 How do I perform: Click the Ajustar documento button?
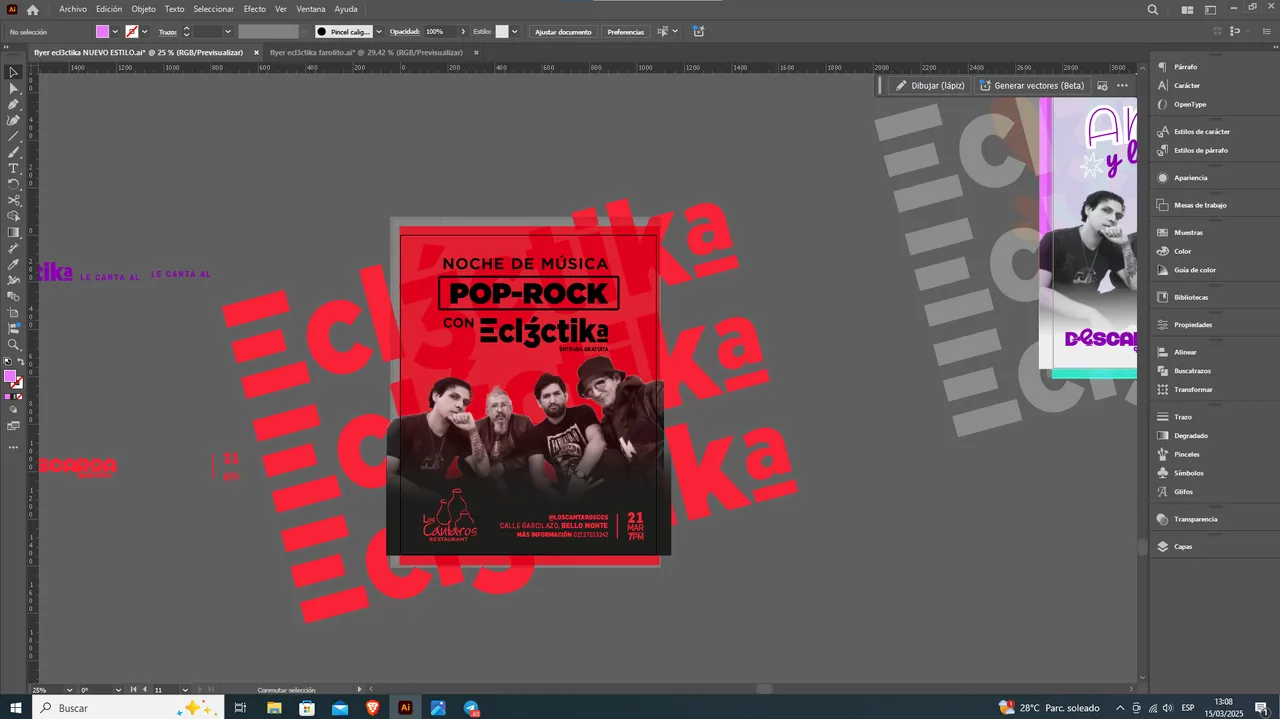coord(563,32)
